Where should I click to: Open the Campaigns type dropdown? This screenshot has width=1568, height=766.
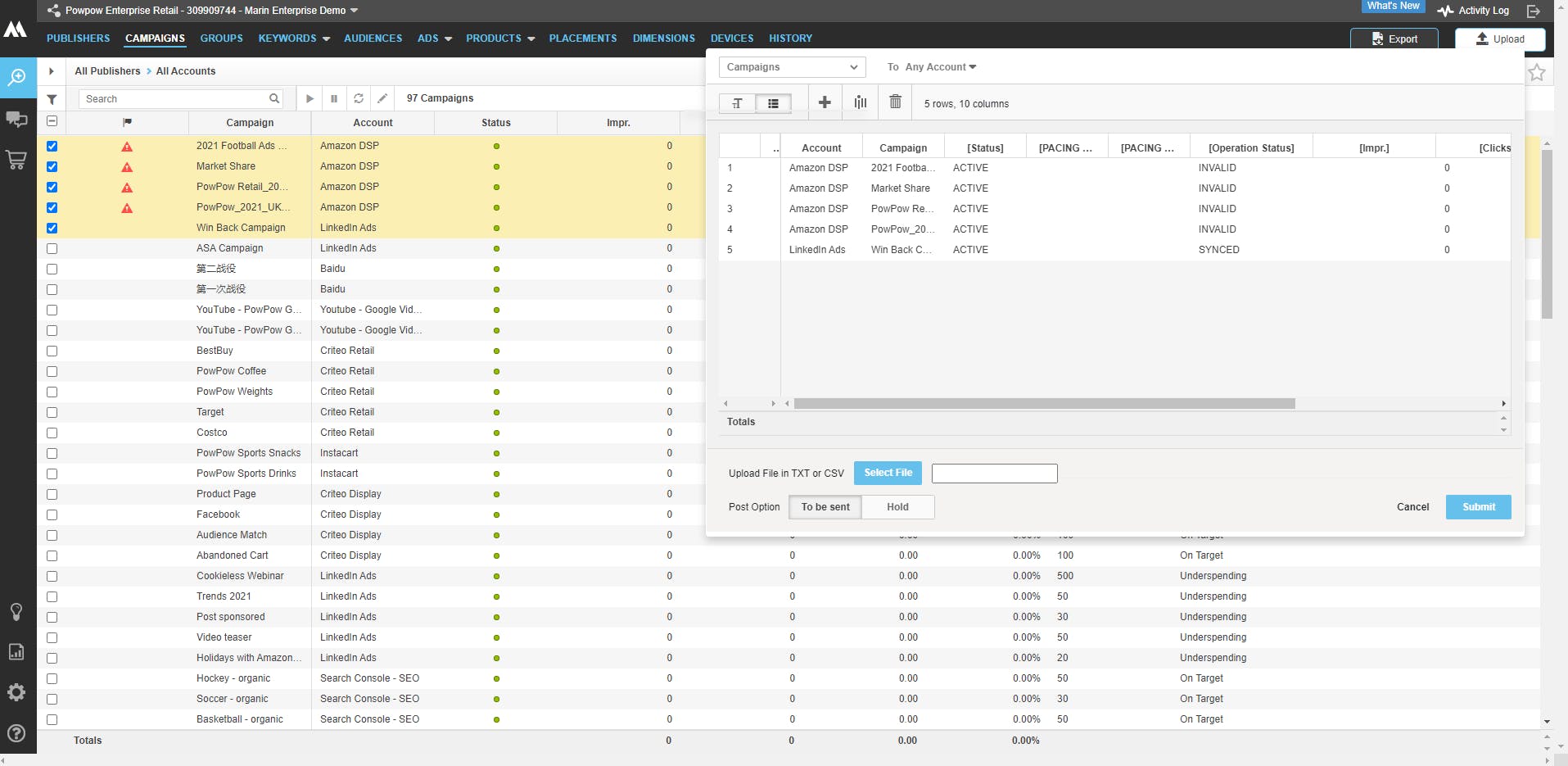pos(792,67)
